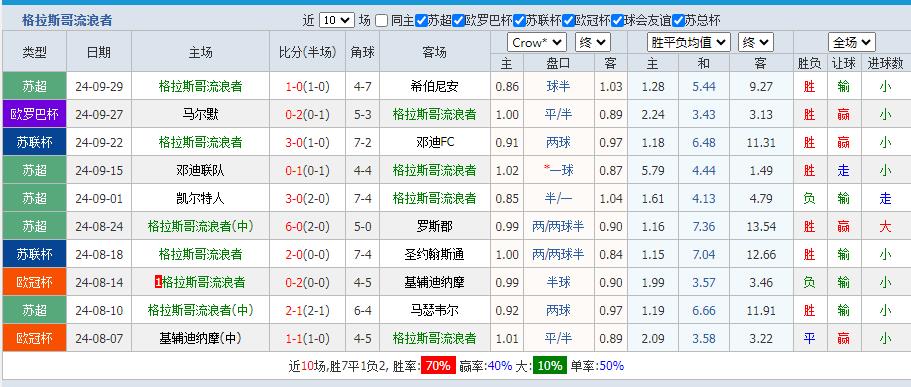
Task: Click 希伯尼安 away team
Action: [435, 87]
